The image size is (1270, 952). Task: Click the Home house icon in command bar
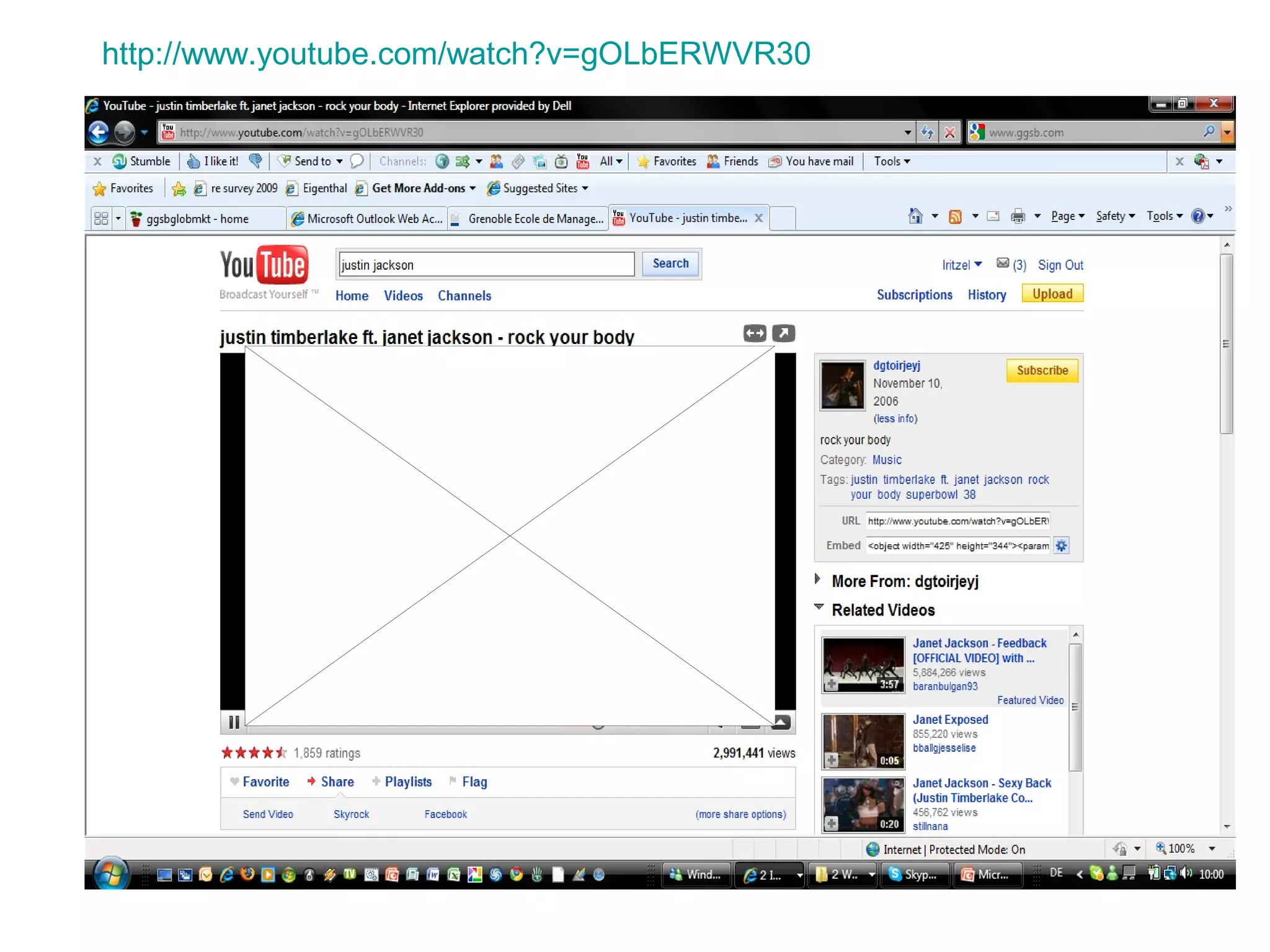click(915, 216)
